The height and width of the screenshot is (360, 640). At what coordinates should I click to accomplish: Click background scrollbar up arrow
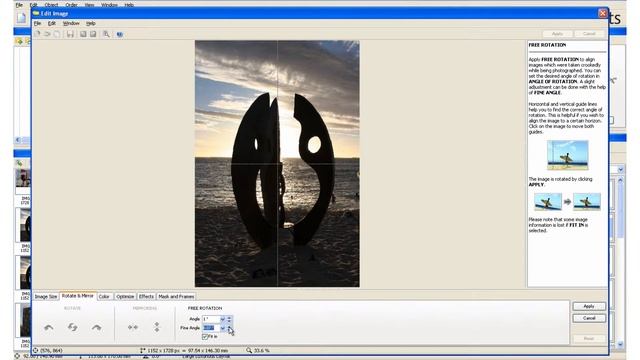pyautogui.click(x=621, y=180)
